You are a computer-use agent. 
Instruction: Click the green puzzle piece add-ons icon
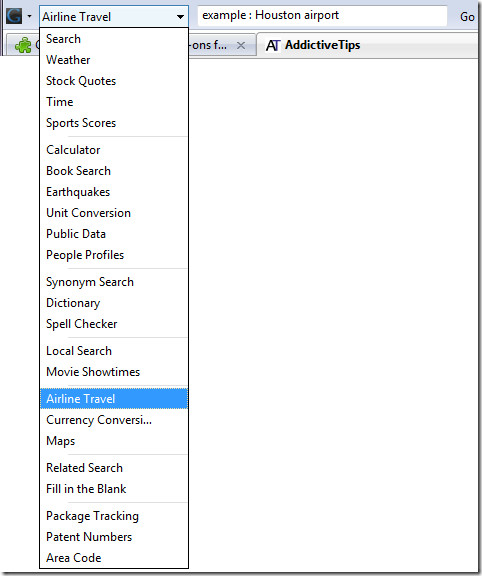pyautogui.click(x=23, y=45)
